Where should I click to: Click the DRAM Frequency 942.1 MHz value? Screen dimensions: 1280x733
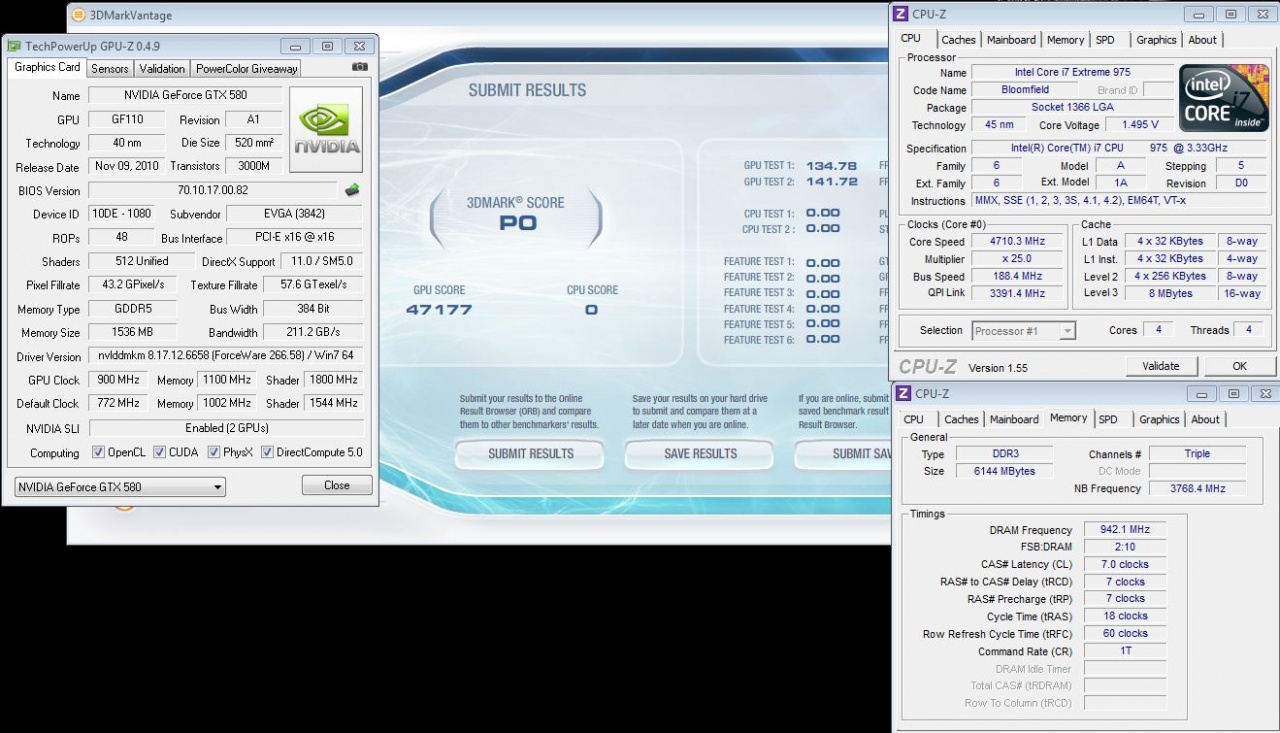coord(1125,530)
